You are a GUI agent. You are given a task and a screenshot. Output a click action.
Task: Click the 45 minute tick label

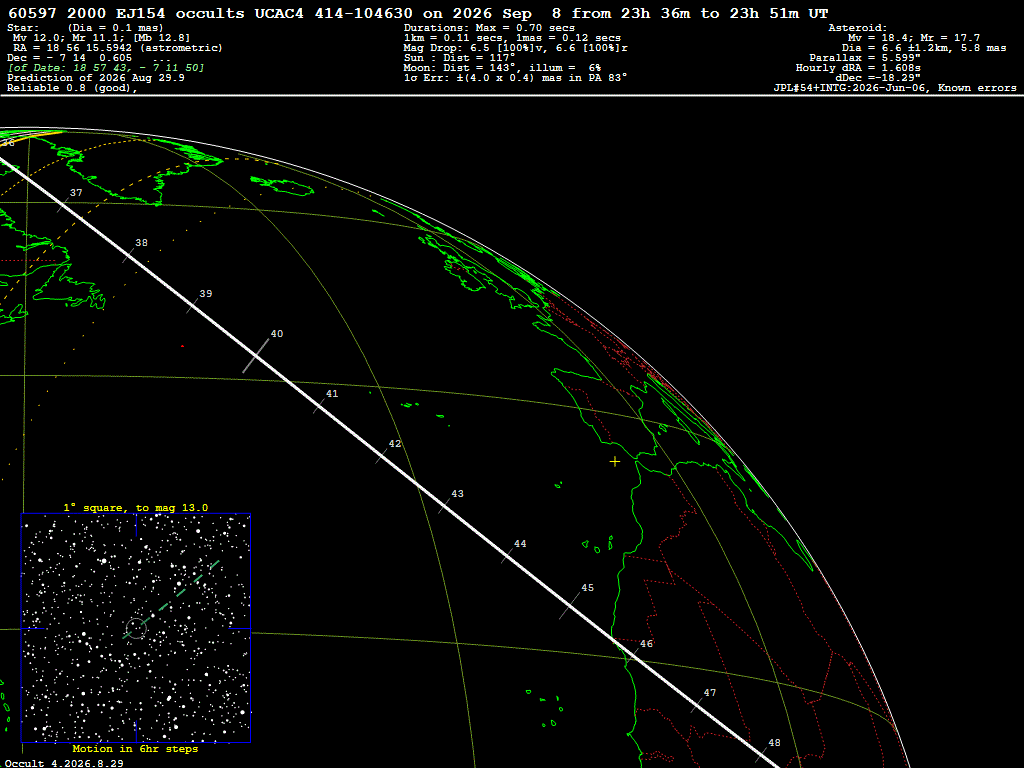pos(587,588)
